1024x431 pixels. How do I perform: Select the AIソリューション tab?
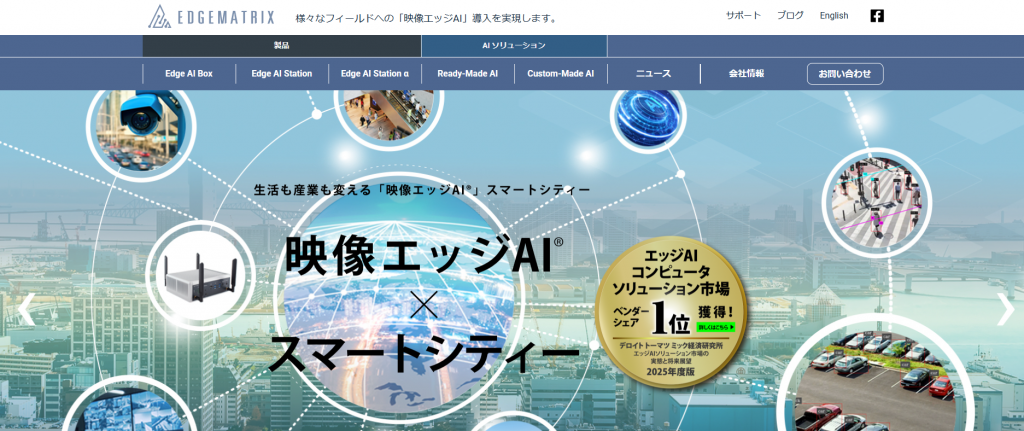[x=514, y=46]
